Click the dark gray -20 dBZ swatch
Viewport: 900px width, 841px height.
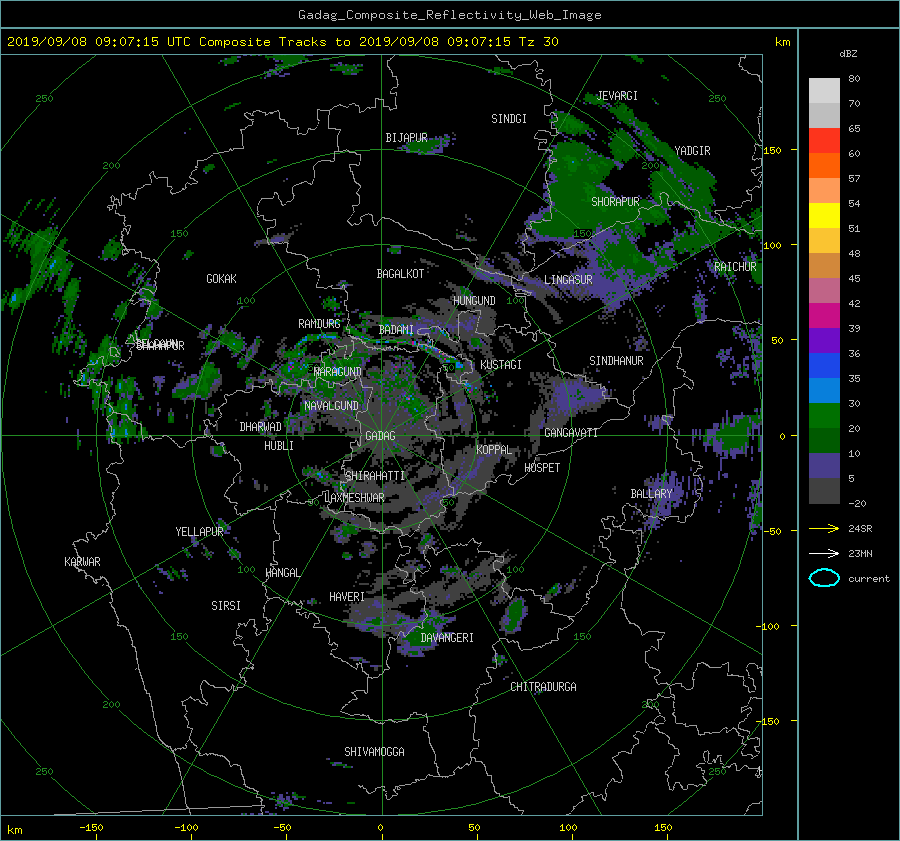tap(824, 490)
